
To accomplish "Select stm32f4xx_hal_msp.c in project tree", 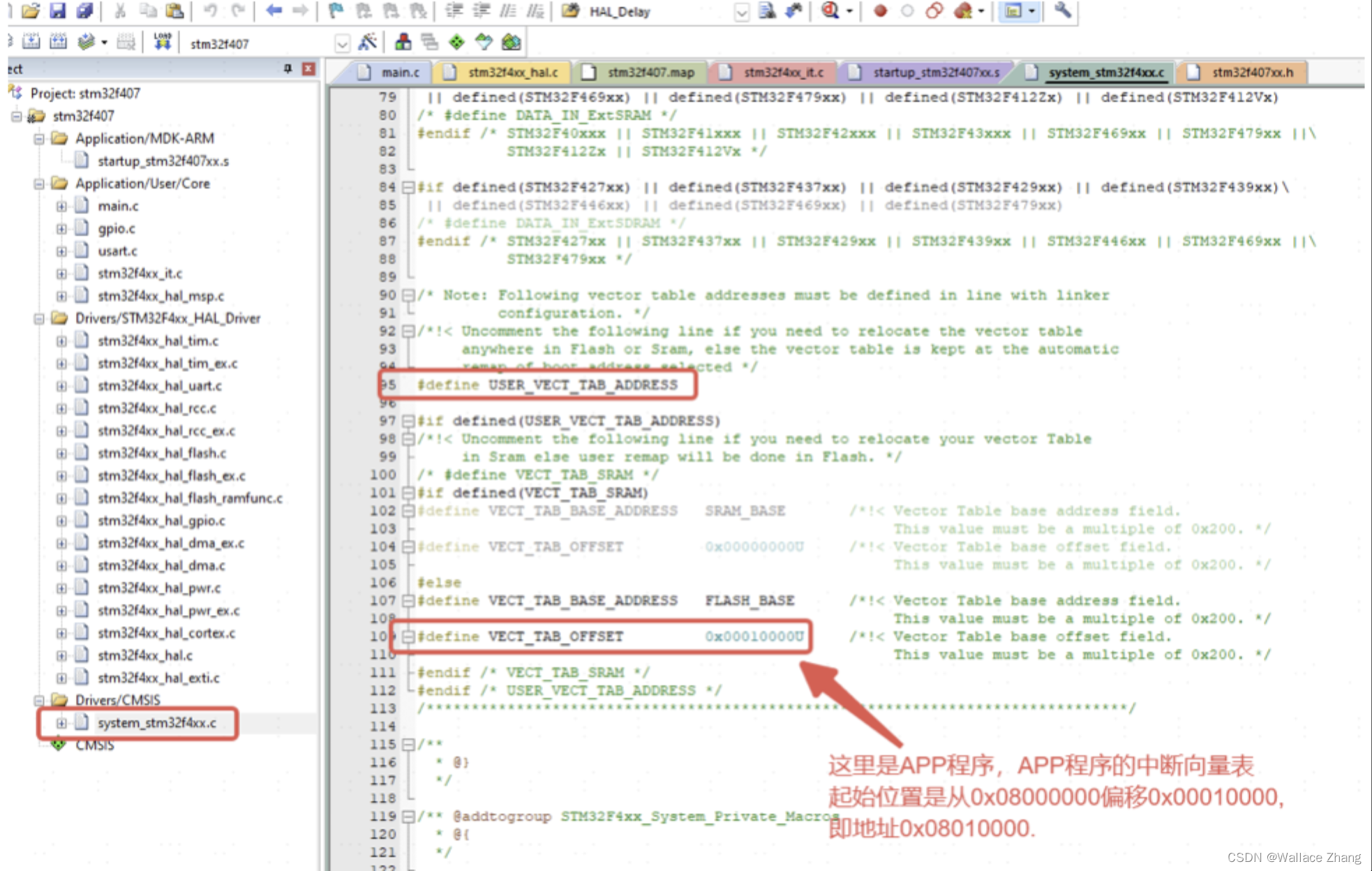I will pos(161,296).
